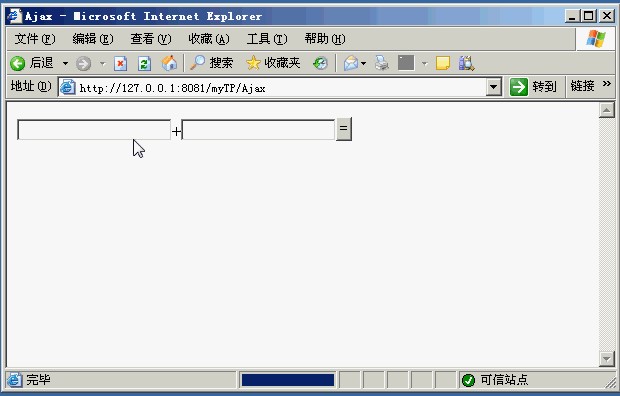The width and height of the screenshot is (620, 396).
Task: Click the Windows flag logo
Action: tap(595, 39)
